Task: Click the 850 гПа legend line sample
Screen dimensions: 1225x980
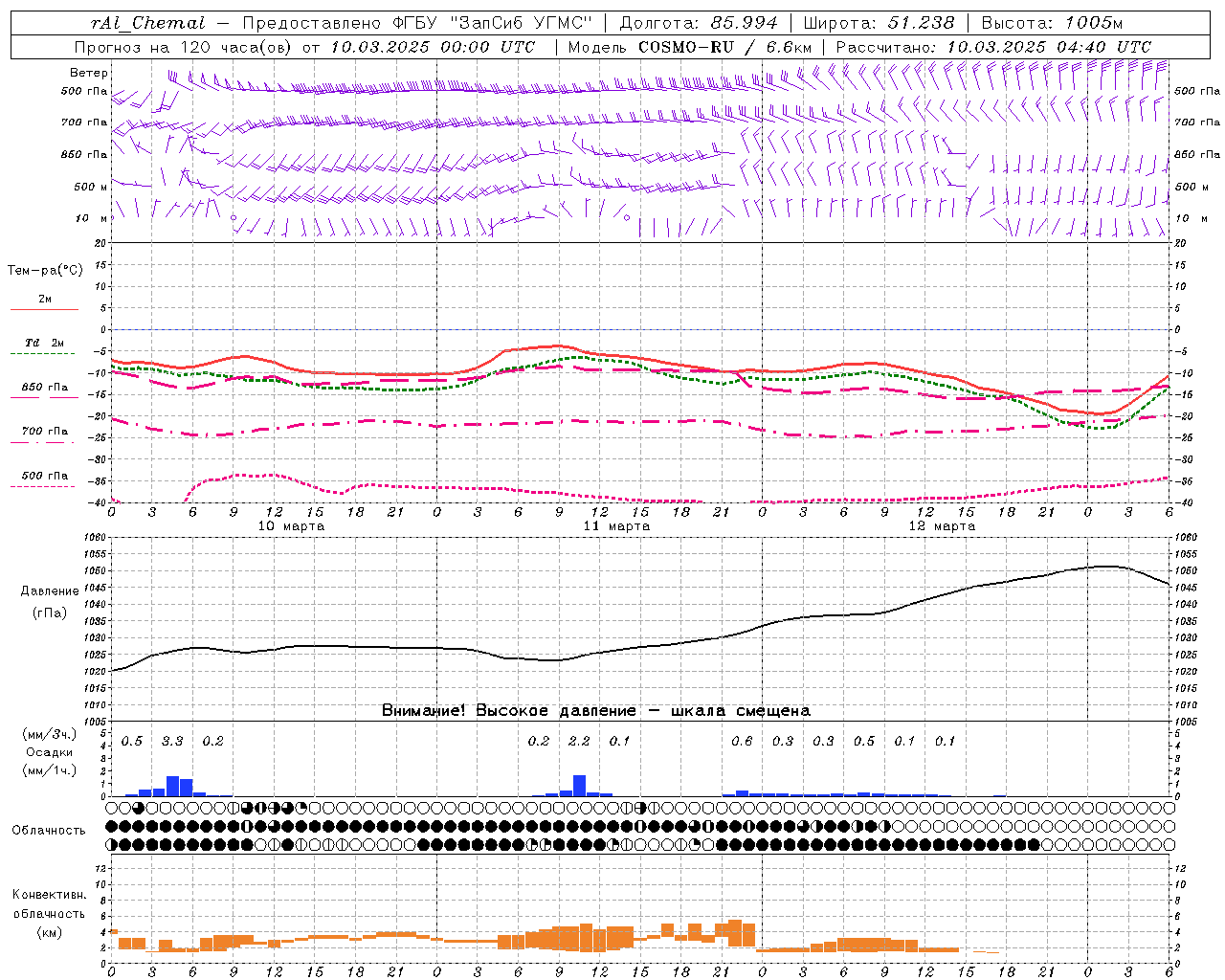Action: pos(44,397)
